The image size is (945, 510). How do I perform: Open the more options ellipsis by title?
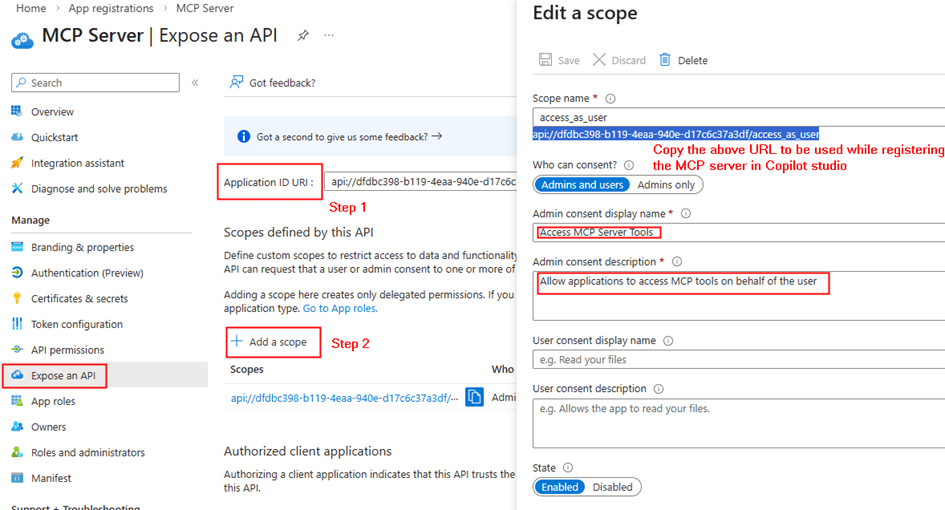[x=329, y=35]
